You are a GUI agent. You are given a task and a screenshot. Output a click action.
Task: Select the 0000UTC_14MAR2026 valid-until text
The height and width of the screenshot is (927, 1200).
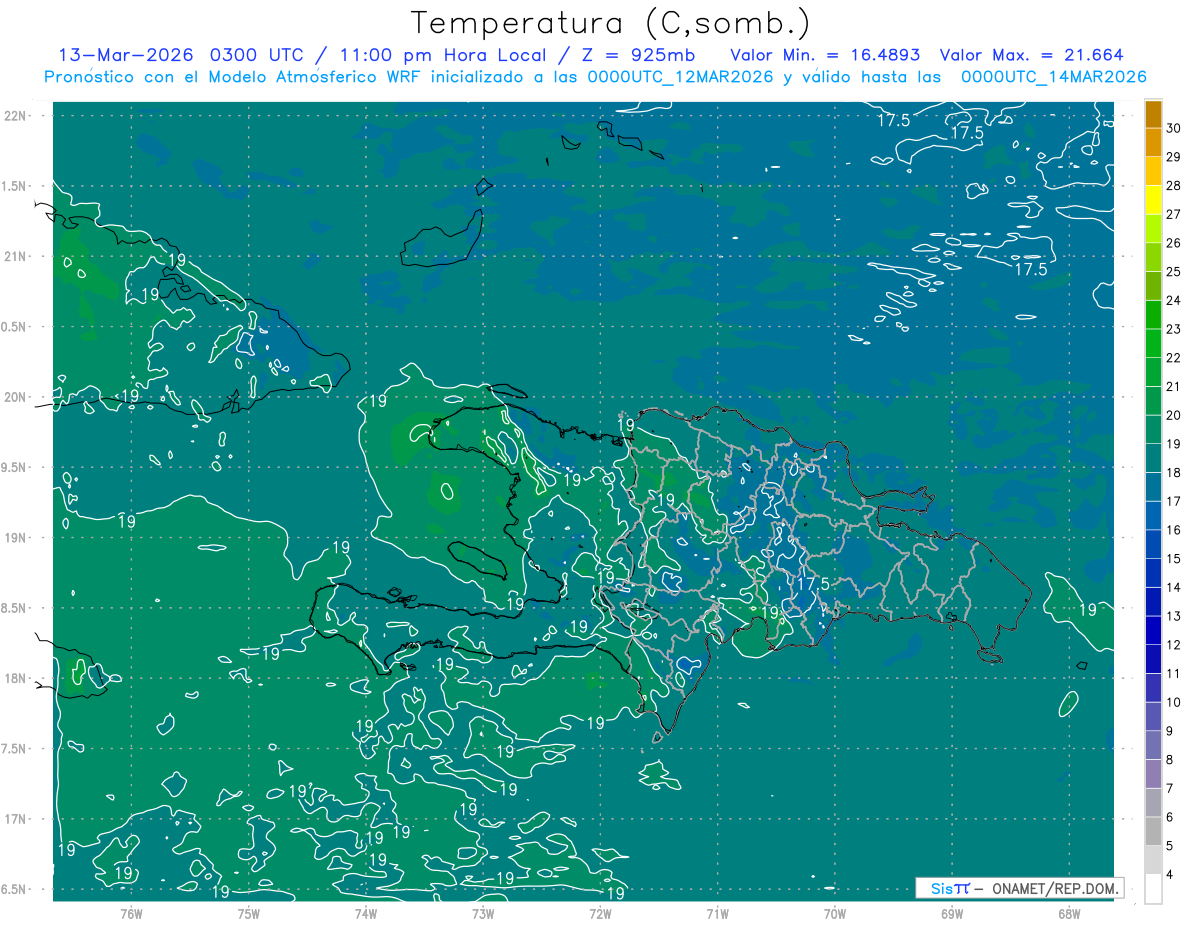(1053, 77)
